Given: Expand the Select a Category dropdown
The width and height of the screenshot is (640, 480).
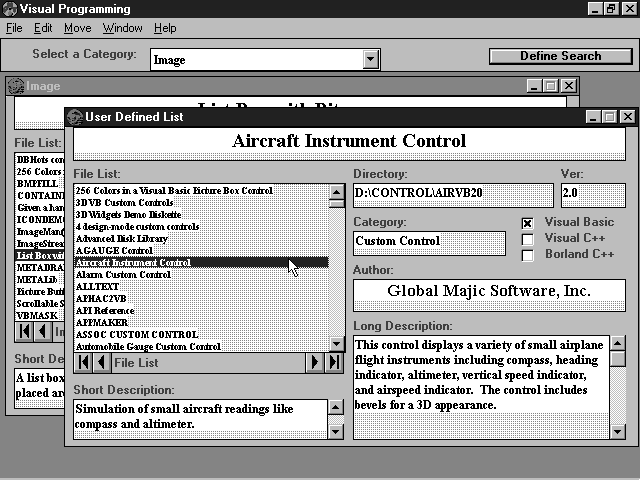Looking at the screenshot, I should click(x=371, y=60).
